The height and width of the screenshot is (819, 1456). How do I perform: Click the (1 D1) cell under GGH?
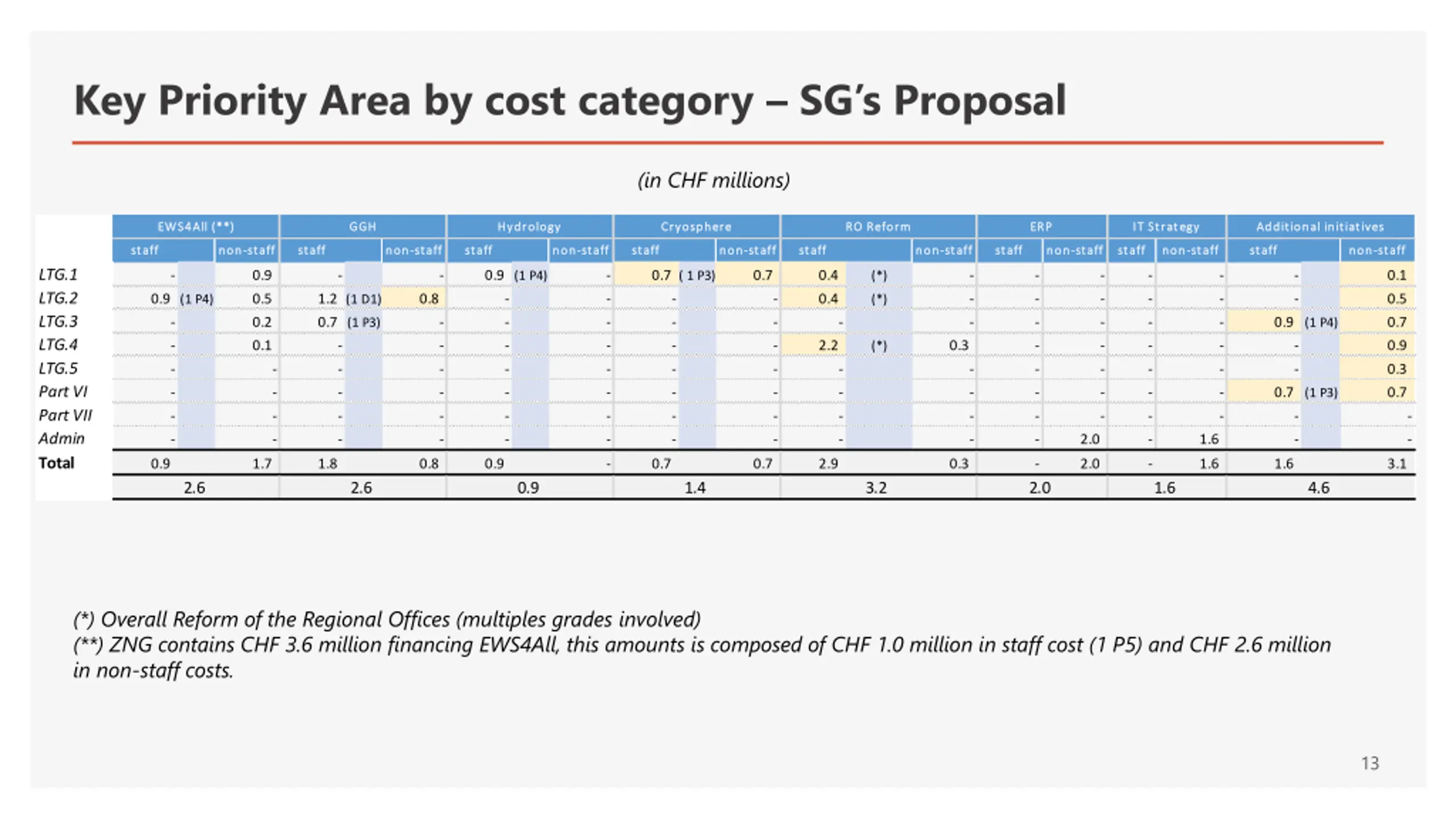coord(363,299)
